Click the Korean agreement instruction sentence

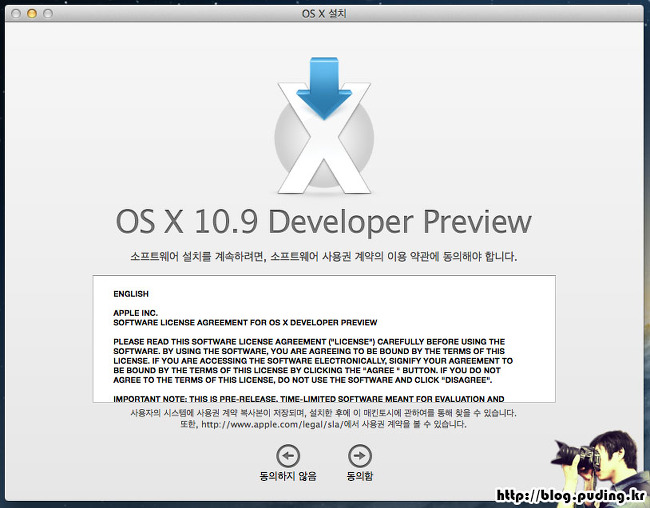pyautogui.click(x=323, y=256)
